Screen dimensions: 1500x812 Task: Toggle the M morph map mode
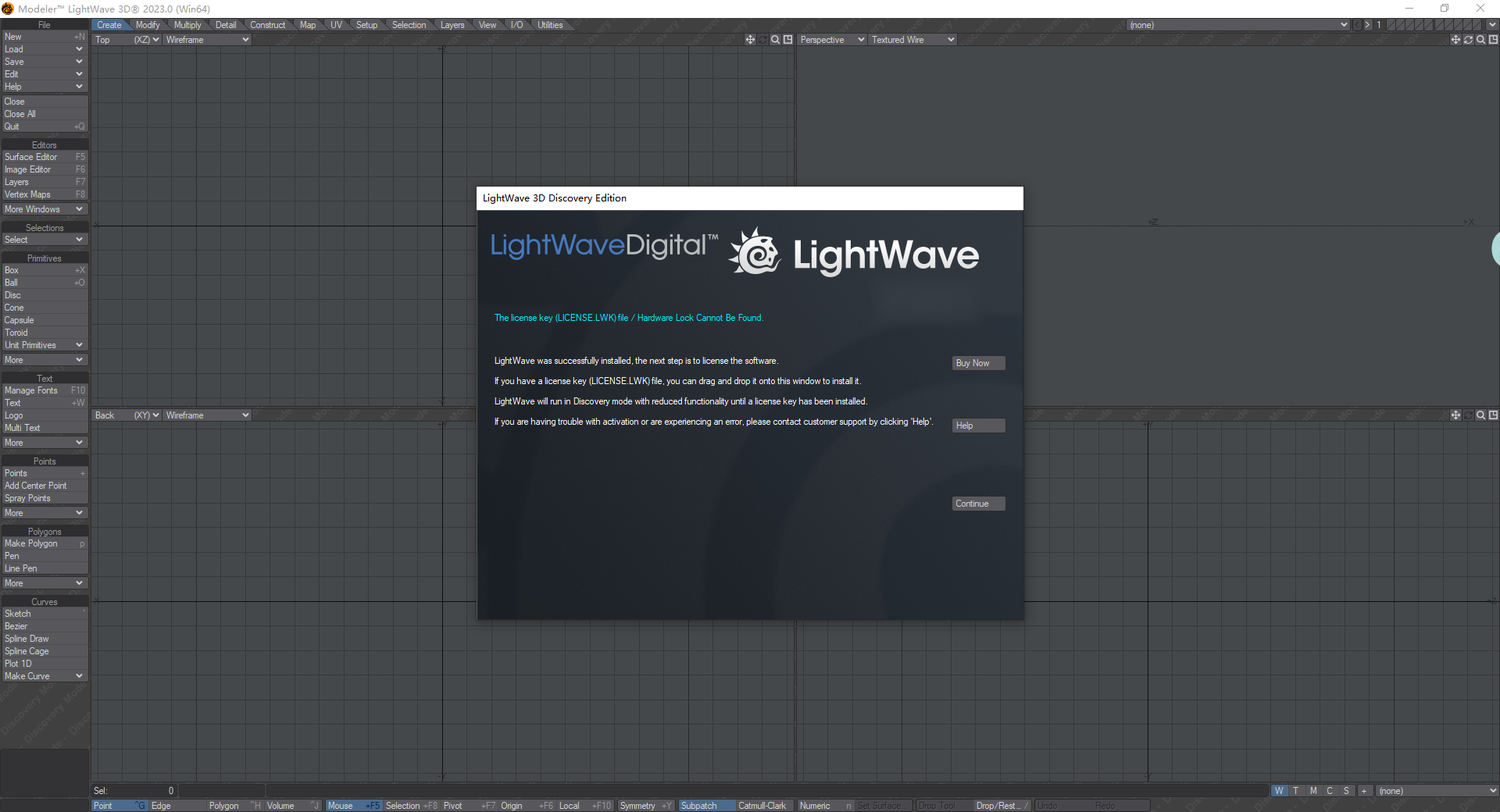[x=1313, y=791]
